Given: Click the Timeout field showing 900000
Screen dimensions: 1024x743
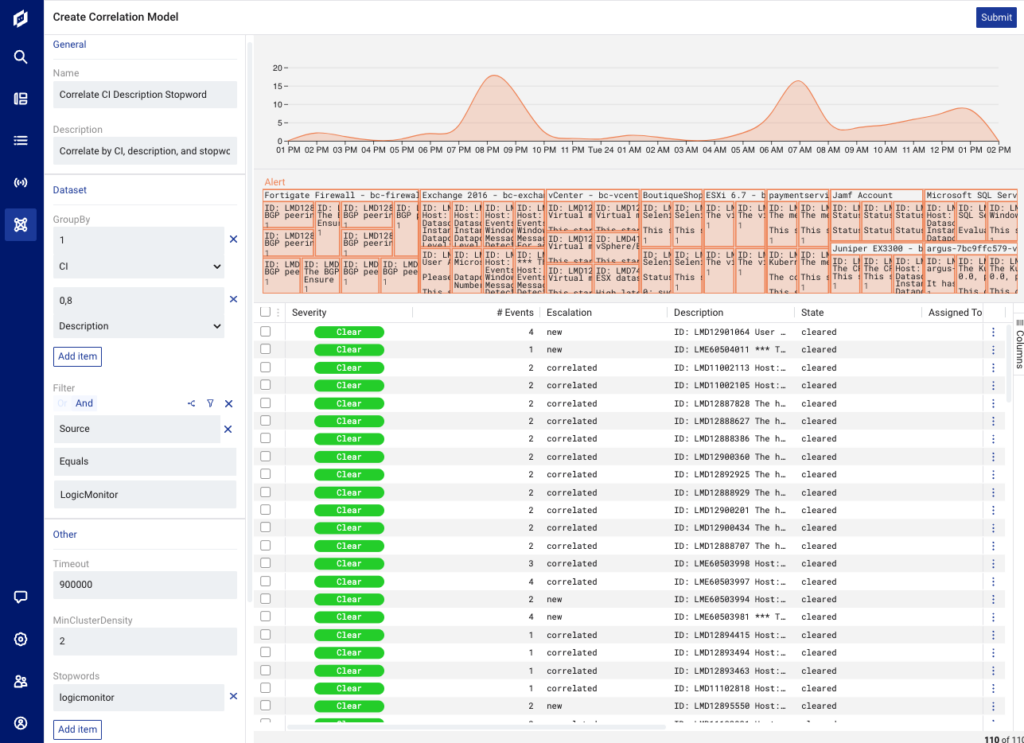Looking at the screenshot, I should (x=145, y=584).
